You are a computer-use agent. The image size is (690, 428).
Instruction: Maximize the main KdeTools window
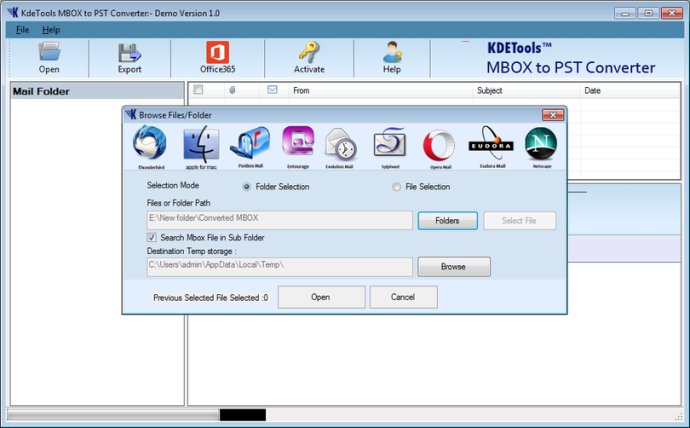(x=649, y=13)
